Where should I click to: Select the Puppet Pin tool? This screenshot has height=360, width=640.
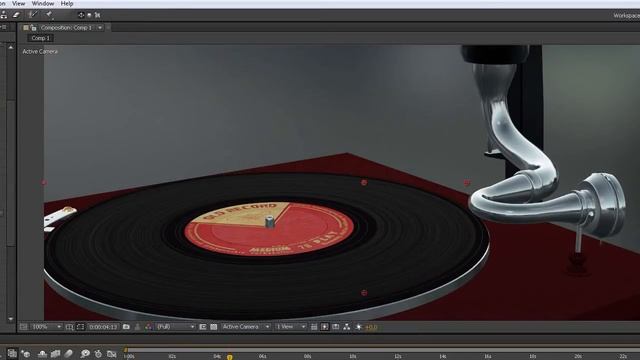49,15
